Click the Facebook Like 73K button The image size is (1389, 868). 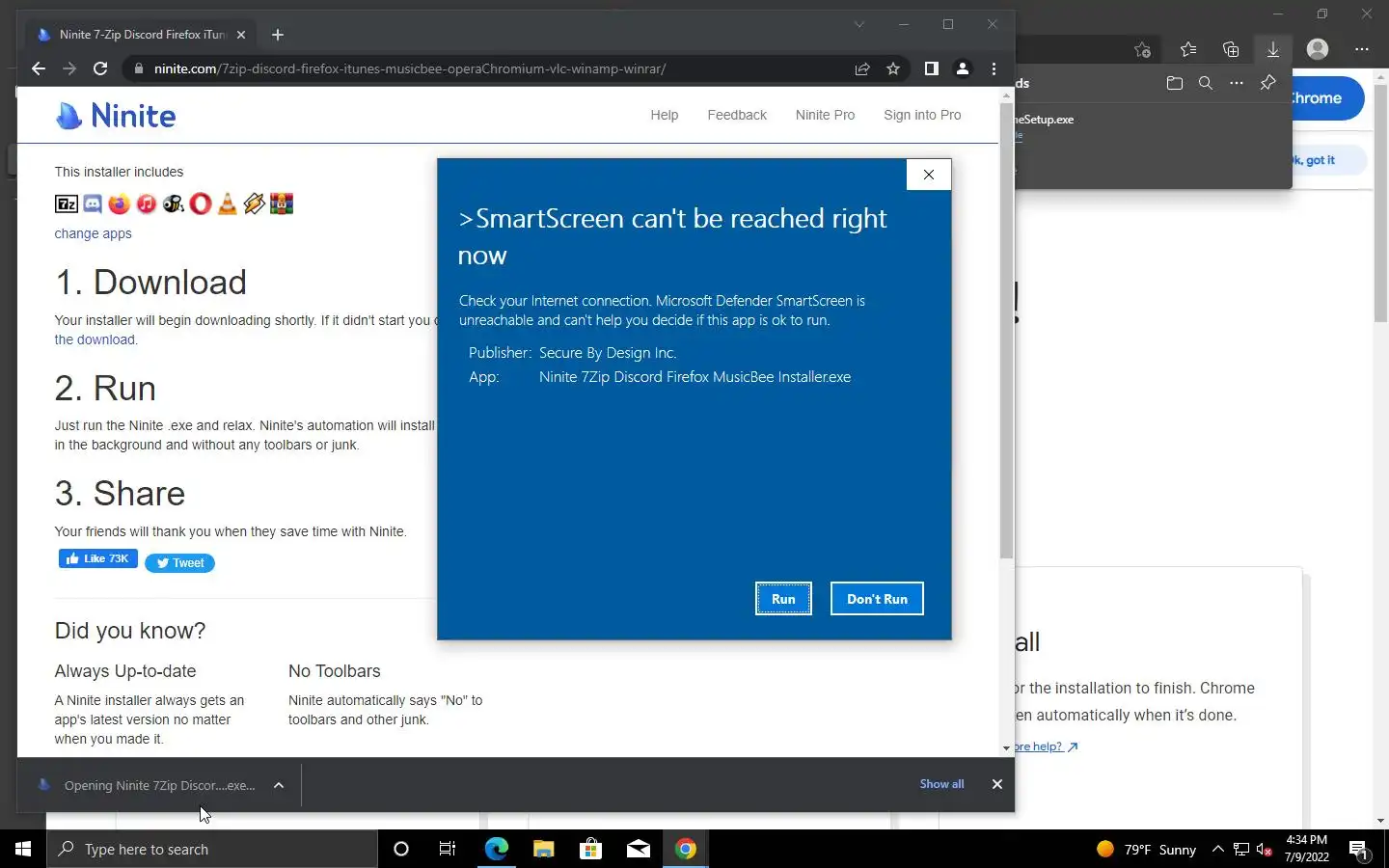tap(98, 559)
